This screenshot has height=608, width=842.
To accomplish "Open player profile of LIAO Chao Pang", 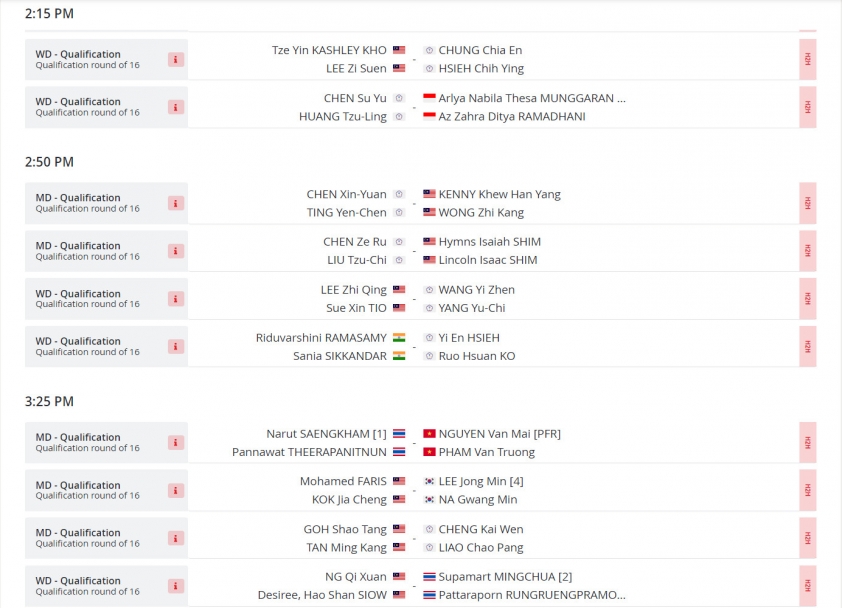I will (481, 548).
